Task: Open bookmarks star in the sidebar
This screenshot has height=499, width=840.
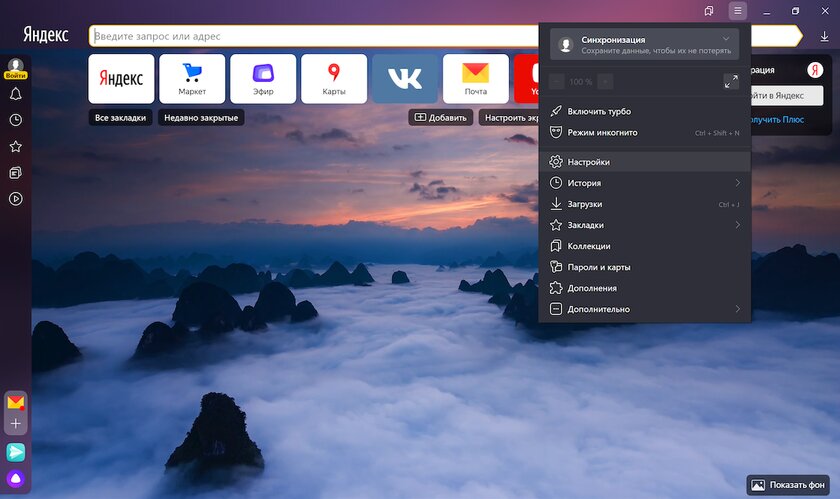Action: (x=16, y=146)
